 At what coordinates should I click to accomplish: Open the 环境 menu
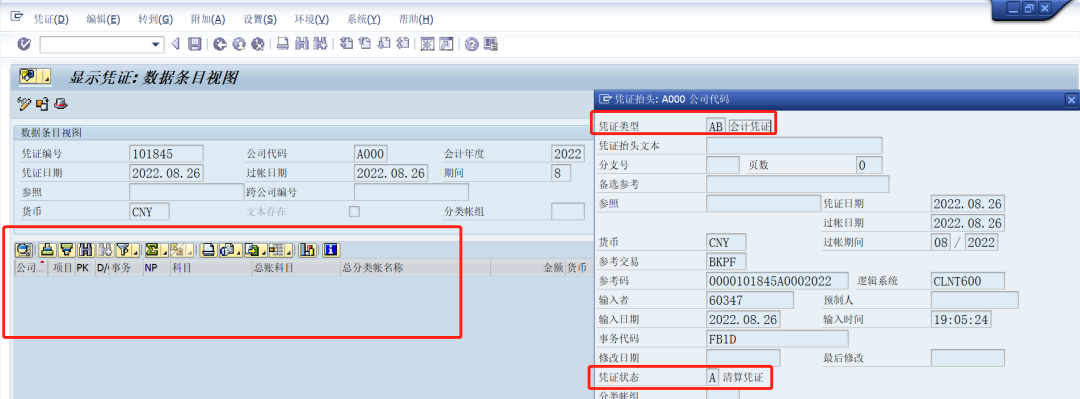(312, 19)
